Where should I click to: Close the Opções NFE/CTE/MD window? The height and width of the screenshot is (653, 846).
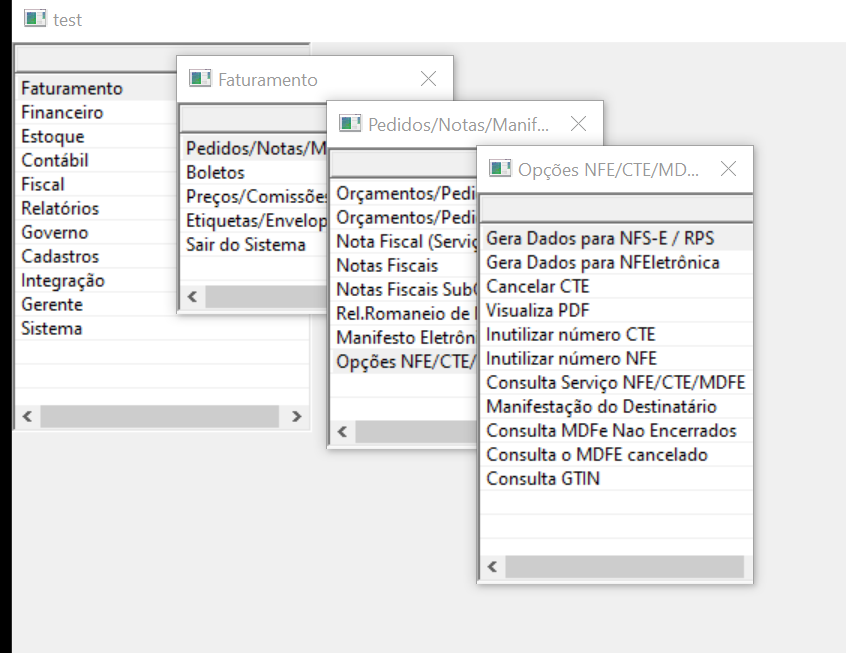[728, 169]
